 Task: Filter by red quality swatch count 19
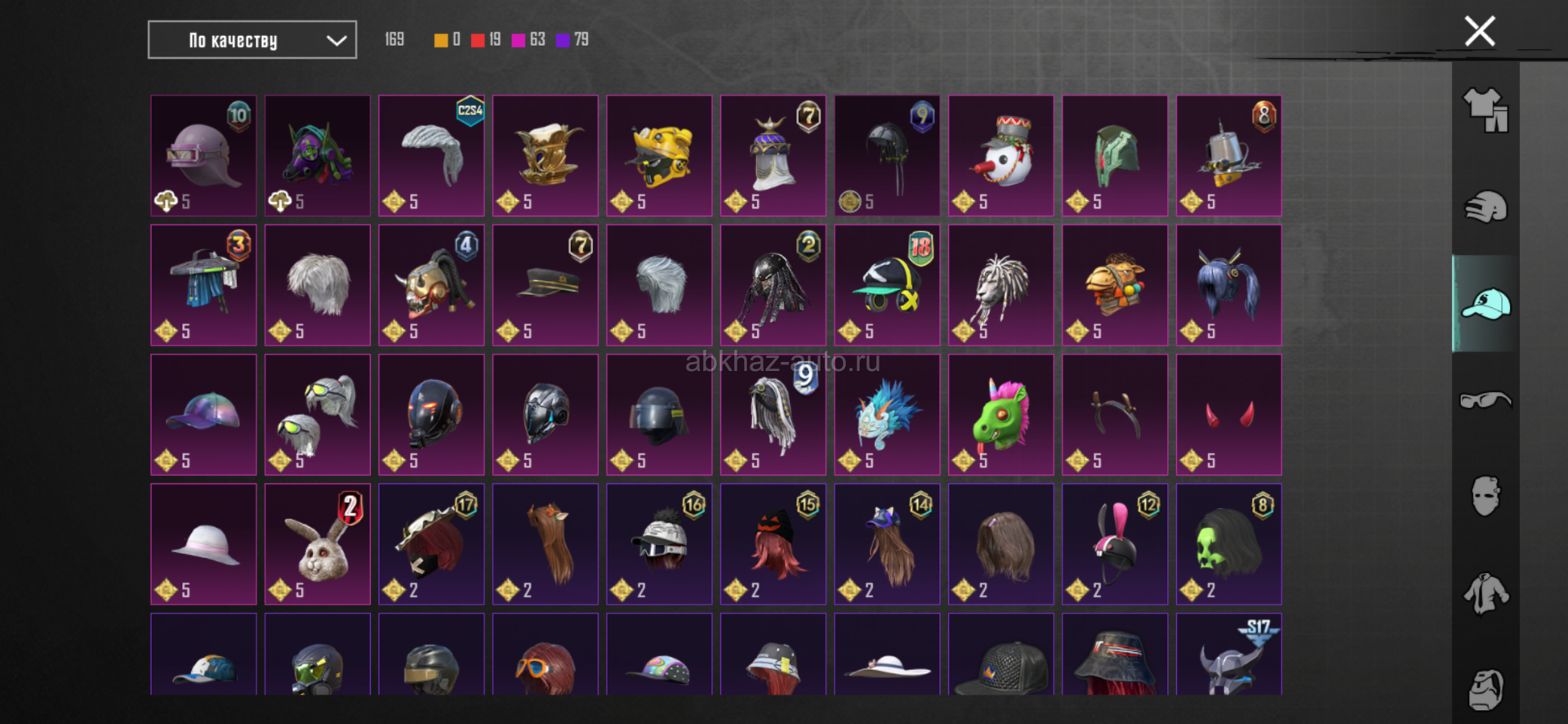click(486, 39)
